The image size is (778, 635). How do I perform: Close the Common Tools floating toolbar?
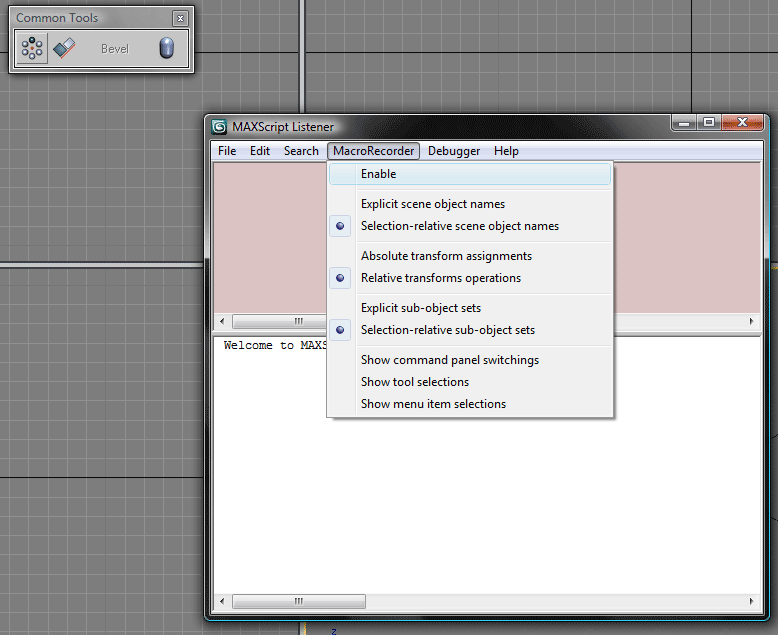tap(180, 18)
